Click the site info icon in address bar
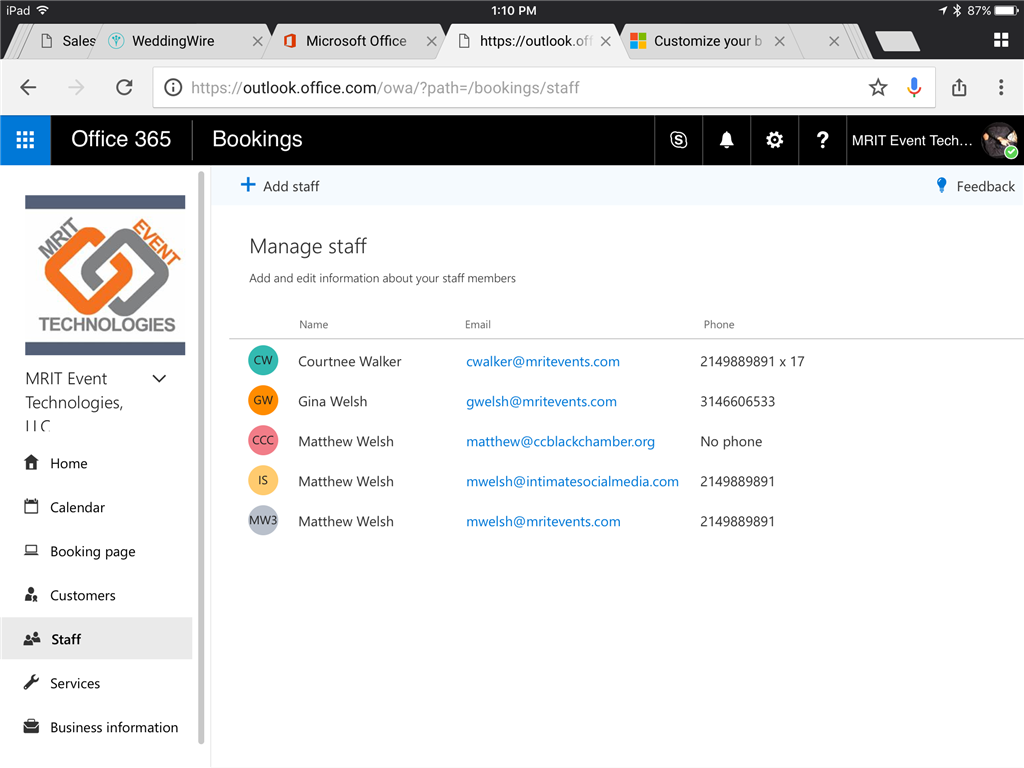The width and height of the screenshot is (1024, 768). [173, 88]
